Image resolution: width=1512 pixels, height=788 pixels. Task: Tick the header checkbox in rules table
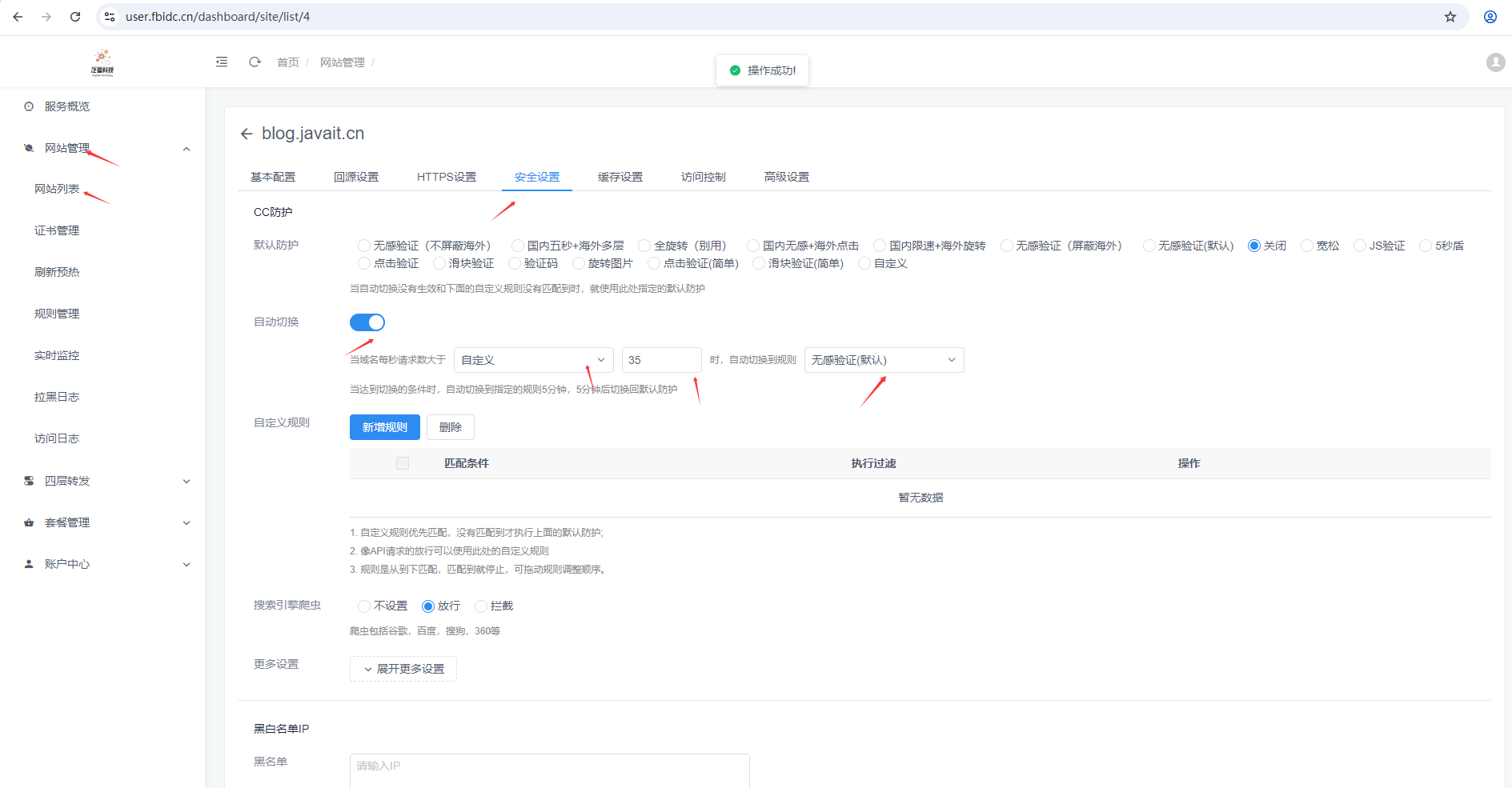pos(403,463)
